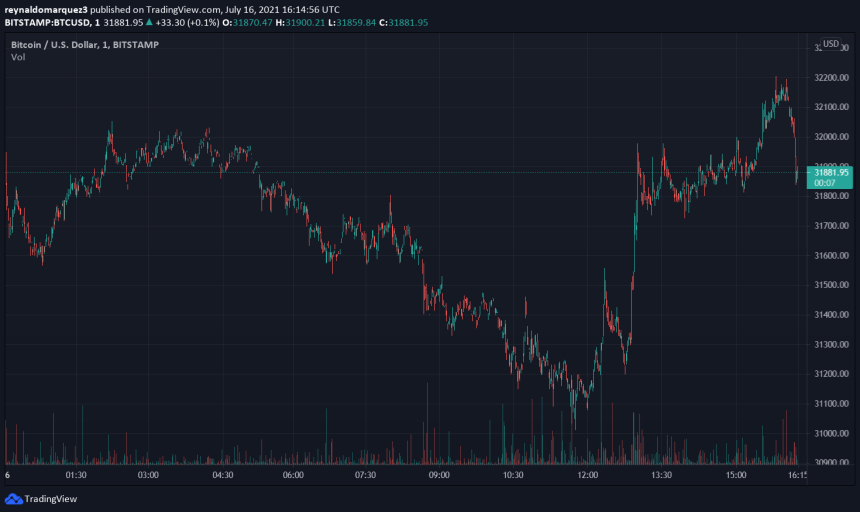Click the current price label 31881.95
This screenshot has height=512, width=860.
[x=831, y=172]
